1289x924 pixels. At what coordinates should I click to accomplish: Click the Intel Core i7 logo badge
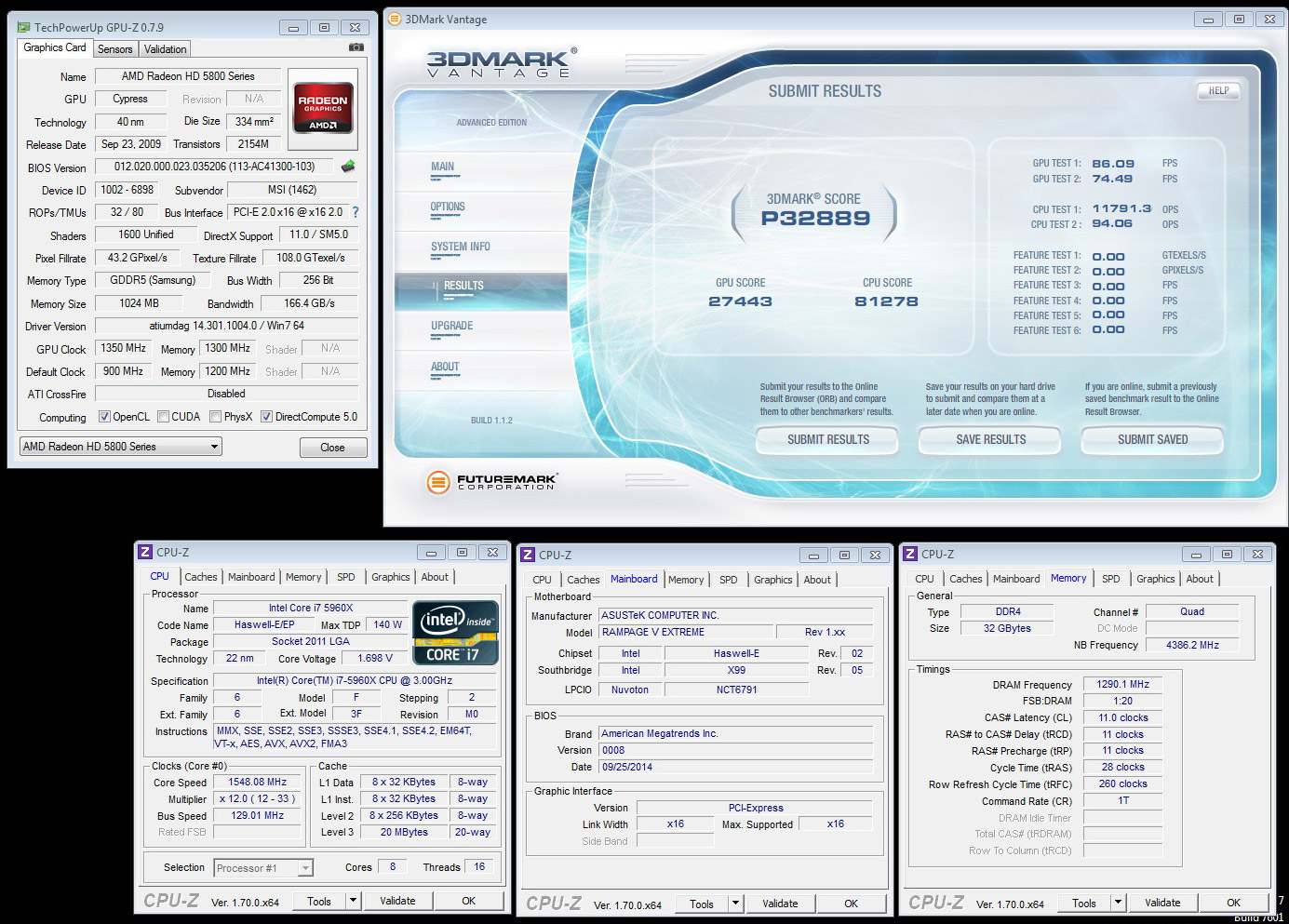[455, 634]
